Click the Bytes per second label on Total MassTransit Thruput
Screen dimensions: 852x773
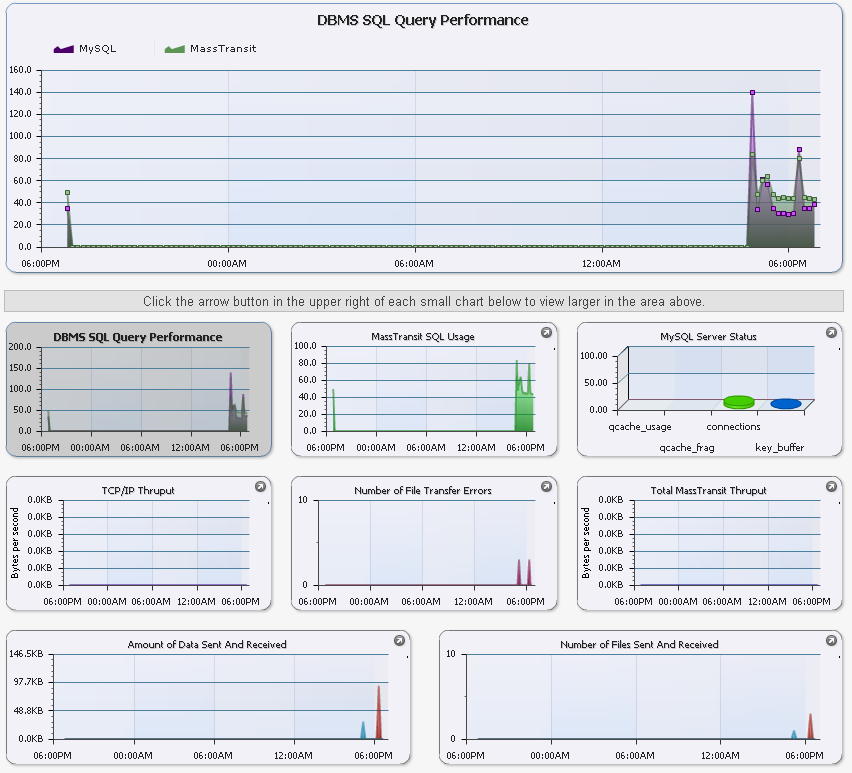[585, 543]
